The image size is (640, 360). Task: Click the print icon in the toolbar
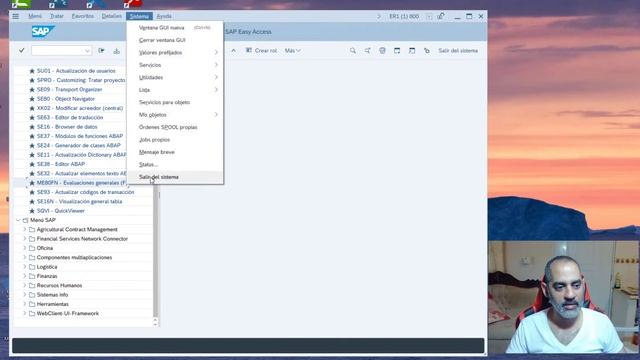[x=382, y=51]
